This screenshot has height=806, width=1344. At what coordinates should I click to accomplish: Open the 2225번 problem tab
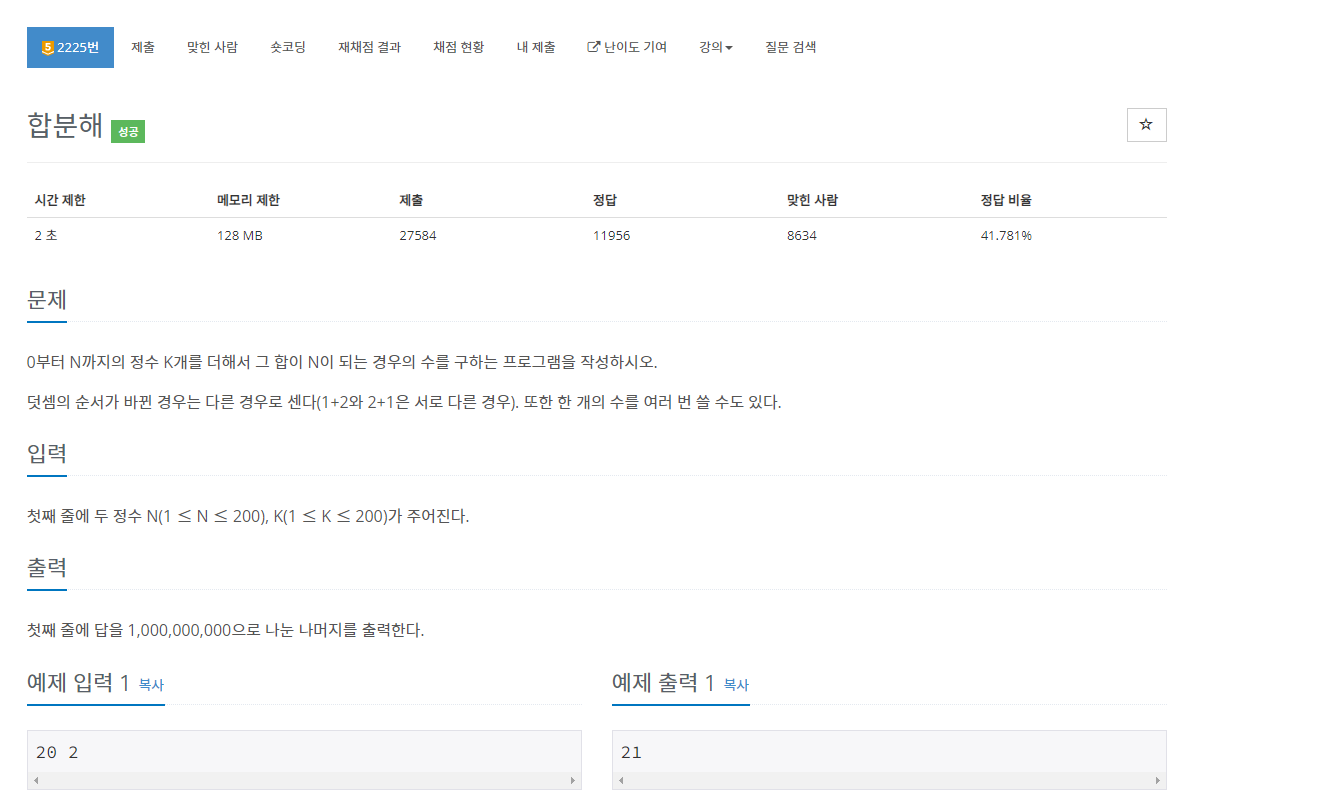[x=70, y=47]
